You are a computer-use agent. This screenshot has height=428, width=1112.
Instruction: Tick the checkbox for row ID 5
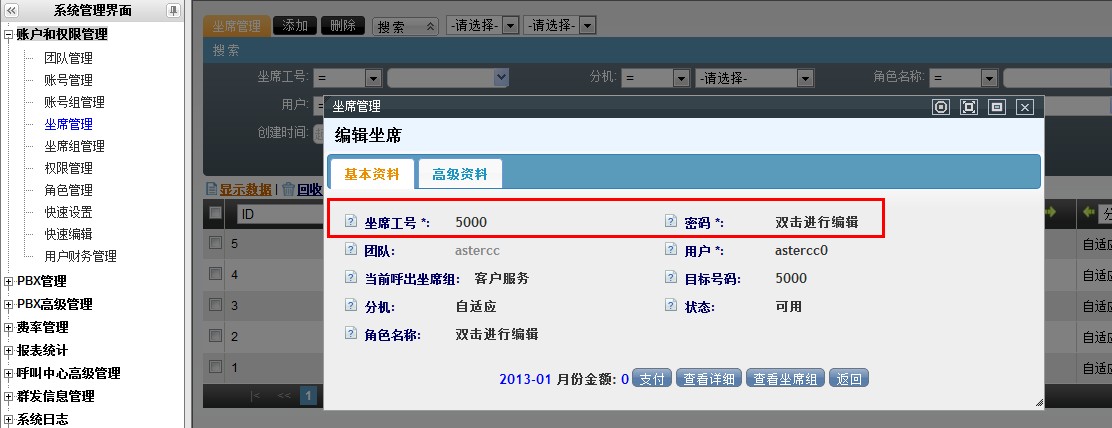tap(215, 243)
